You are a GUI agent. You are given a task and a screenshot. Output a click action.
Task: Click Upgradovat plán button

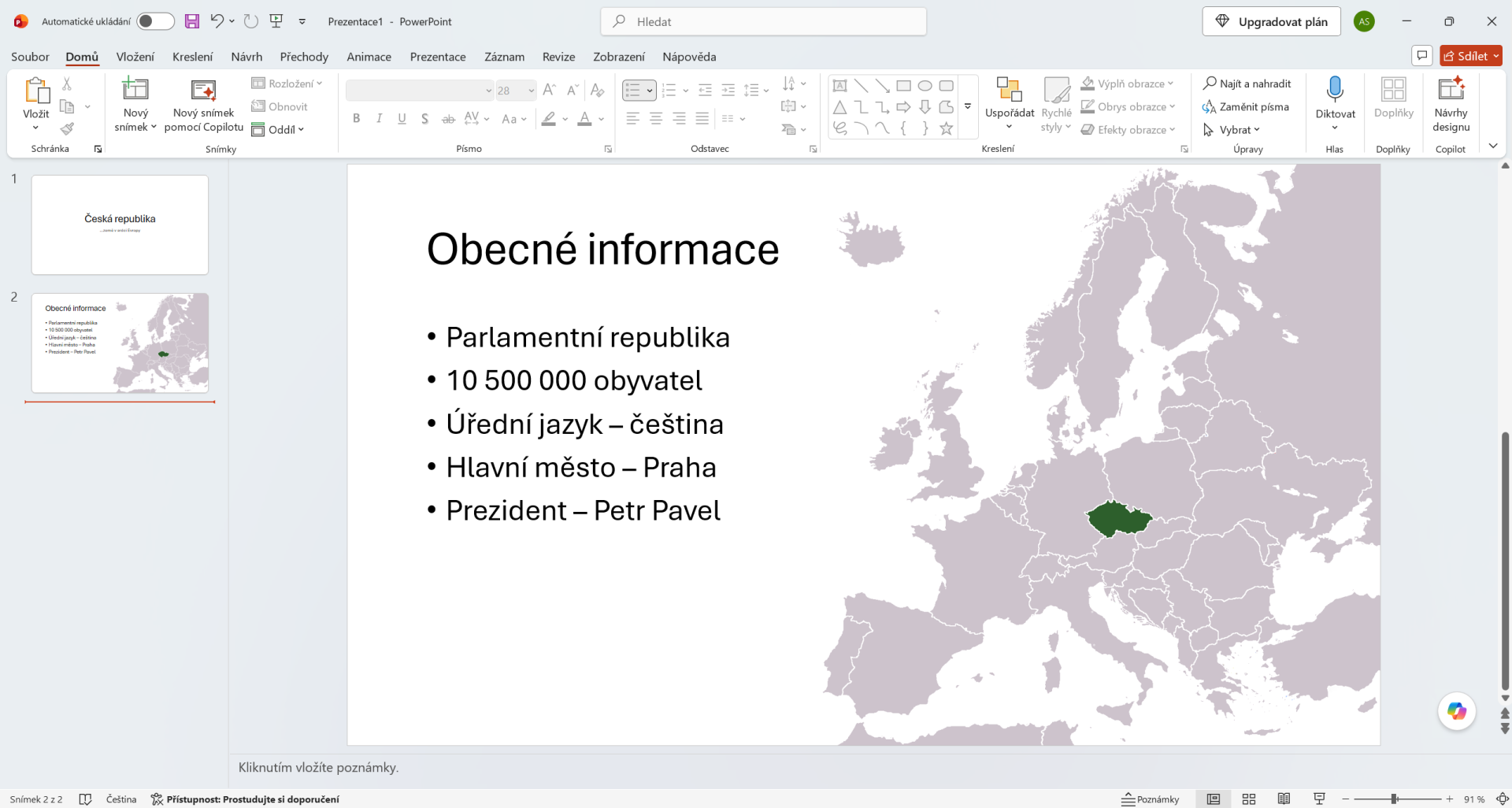pos(1271,21)
